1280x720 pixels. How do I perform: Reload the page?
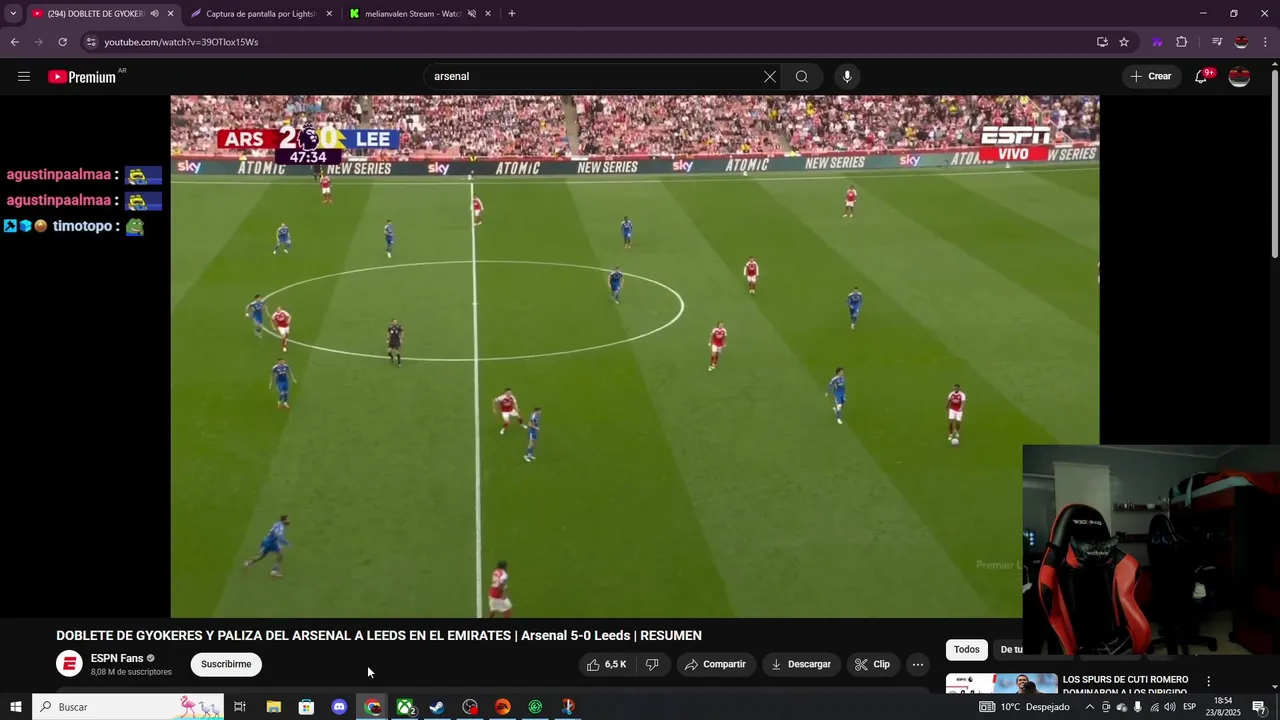[62, 42]
